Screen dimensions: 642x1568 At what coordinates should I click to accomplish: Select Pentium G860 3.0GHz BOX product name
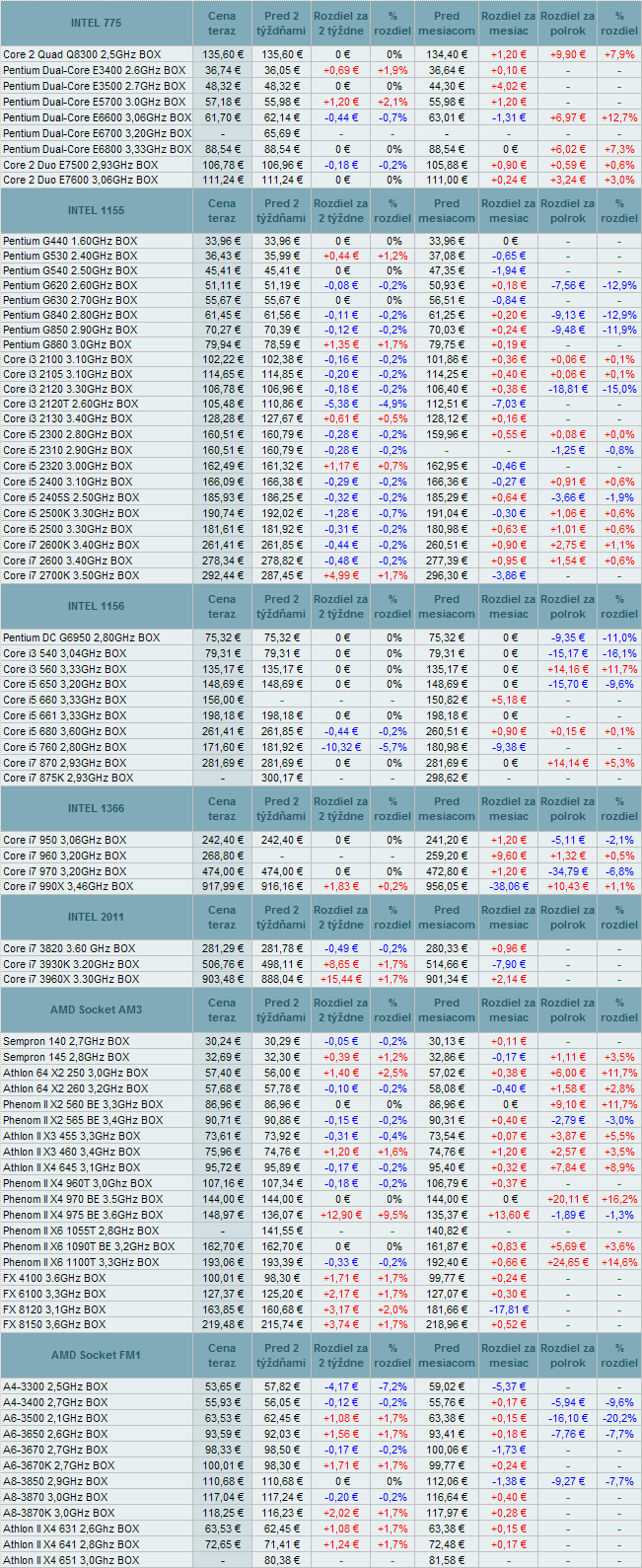(67, 345)
